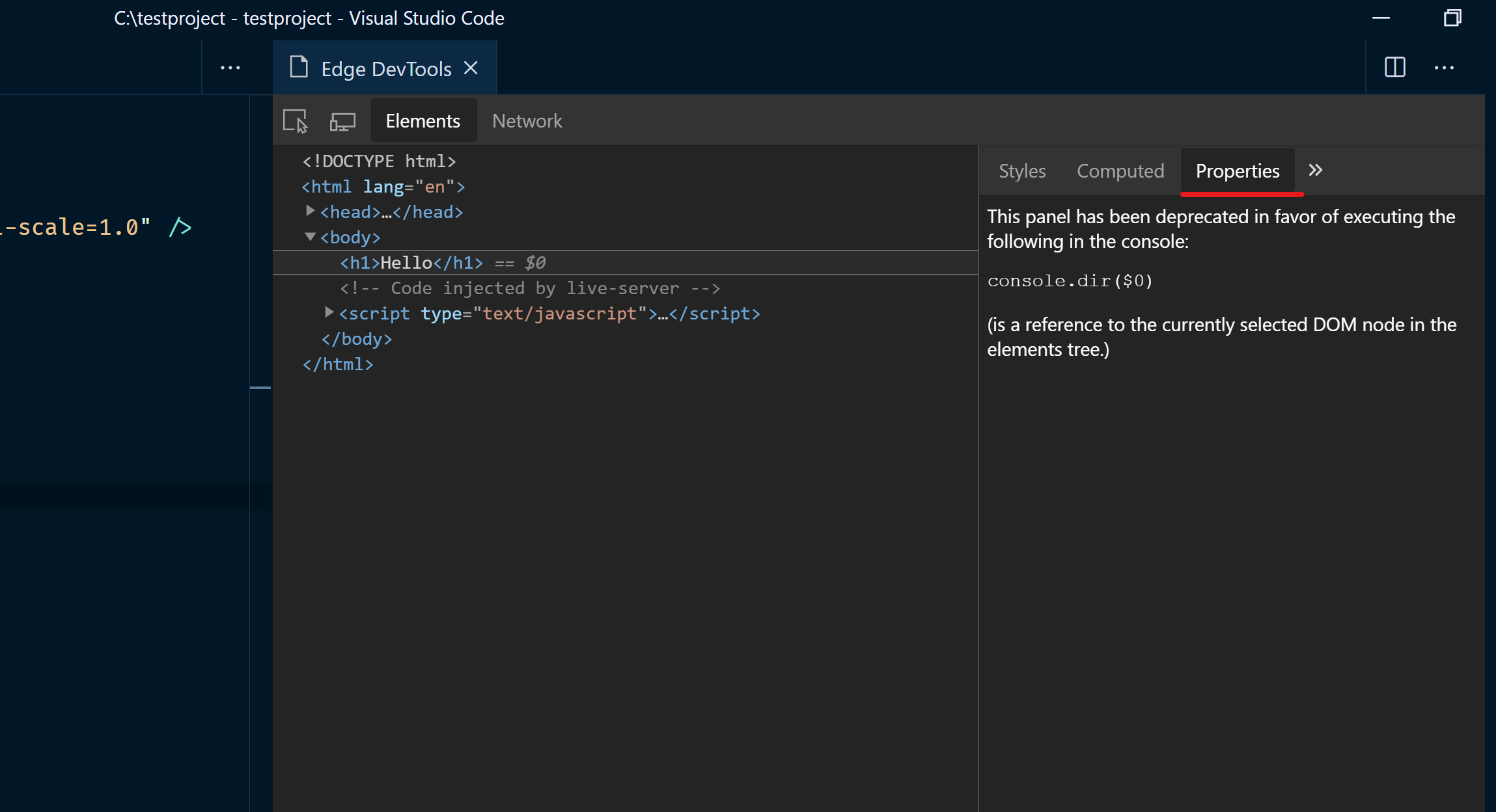Toggle the device emulation icon
This screenshot has height=812, width=1496.
[342, 121]
